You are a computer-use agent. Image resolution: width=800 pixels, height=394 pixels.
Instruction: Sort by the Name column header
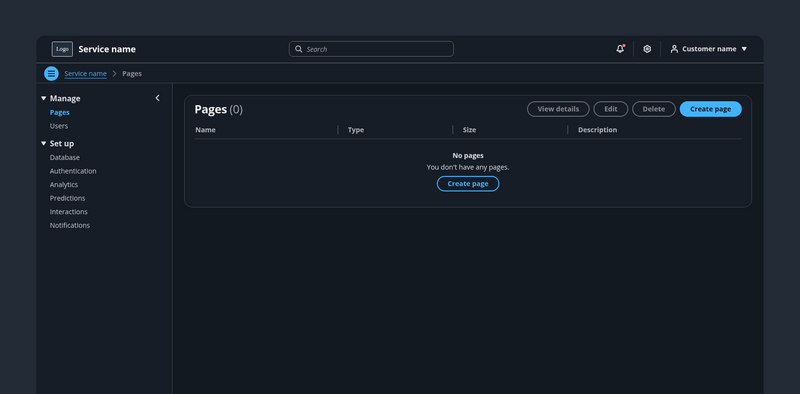point(205,130)
